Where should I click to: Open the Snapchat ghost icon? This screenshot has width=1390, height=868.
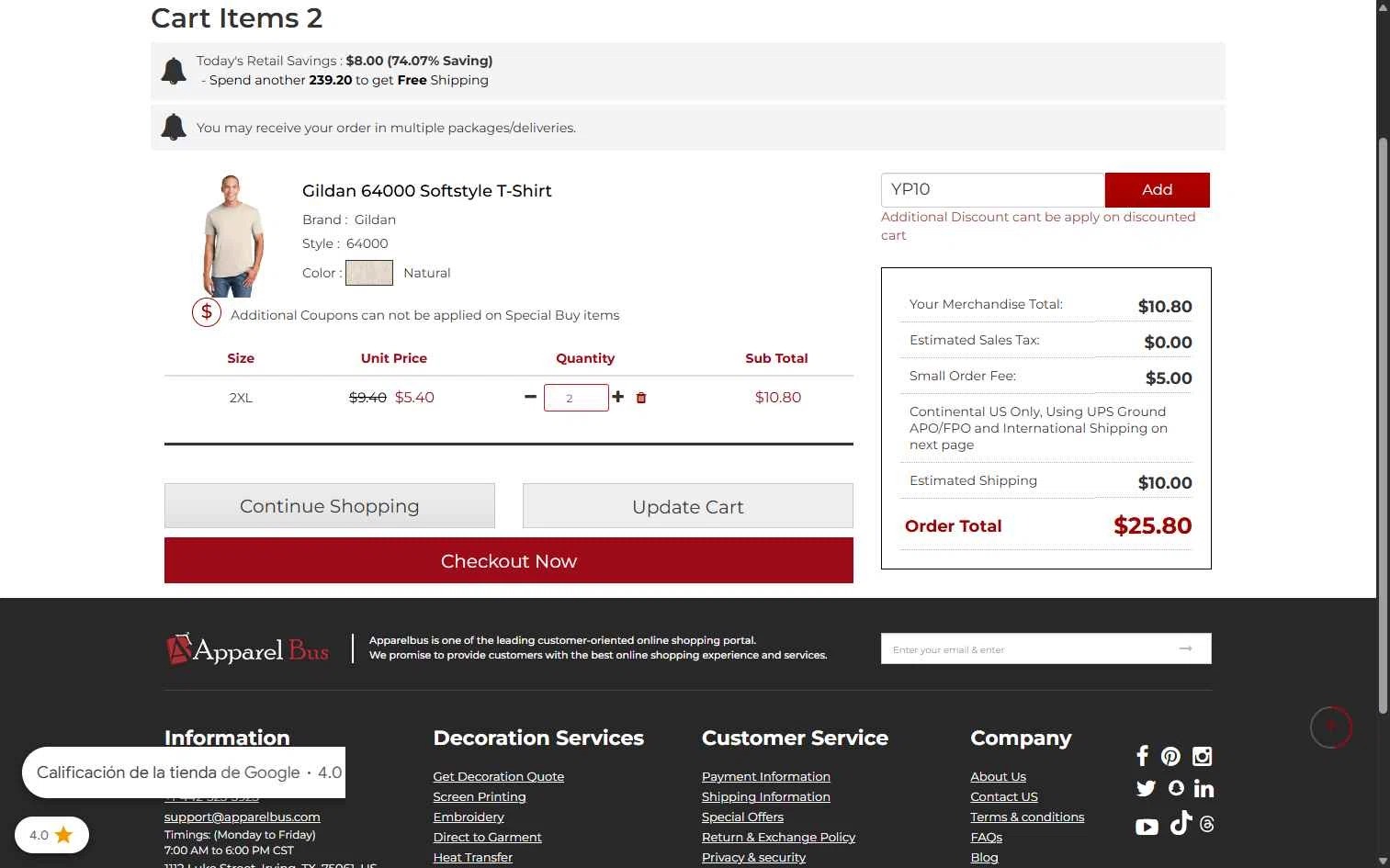1176,788
